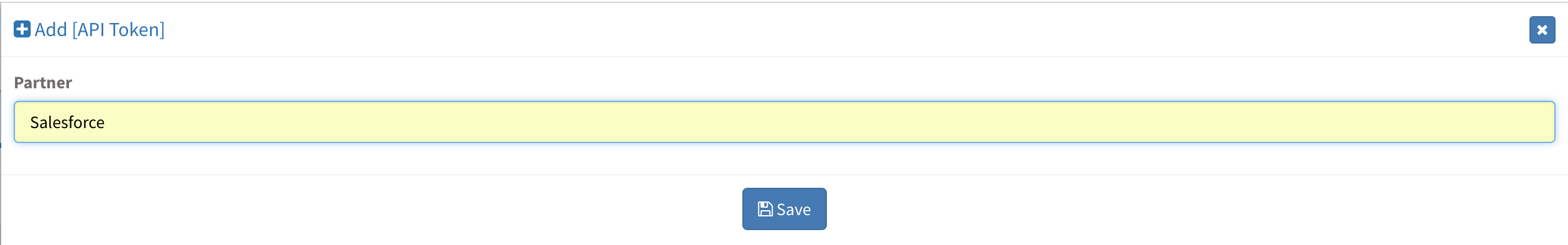Image resolution: width=1568 pixels, height=245 pixels.
Task: Click the save disk glyph
Action: coord(765,209)
